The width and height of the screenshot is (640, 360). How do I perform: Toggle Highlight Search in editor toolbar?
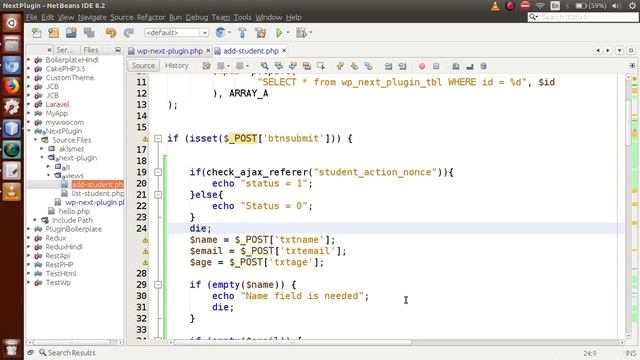307,66
